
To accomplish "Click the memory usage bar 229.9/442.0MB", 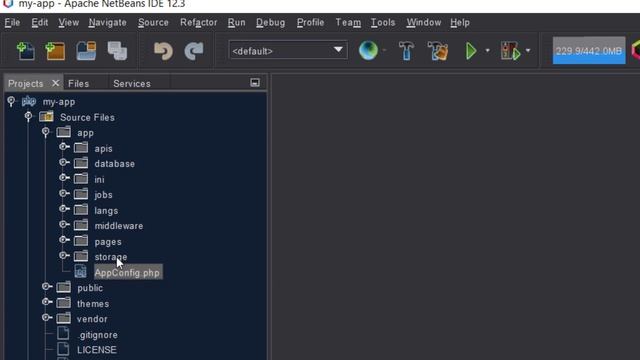I will pos(589,51).
